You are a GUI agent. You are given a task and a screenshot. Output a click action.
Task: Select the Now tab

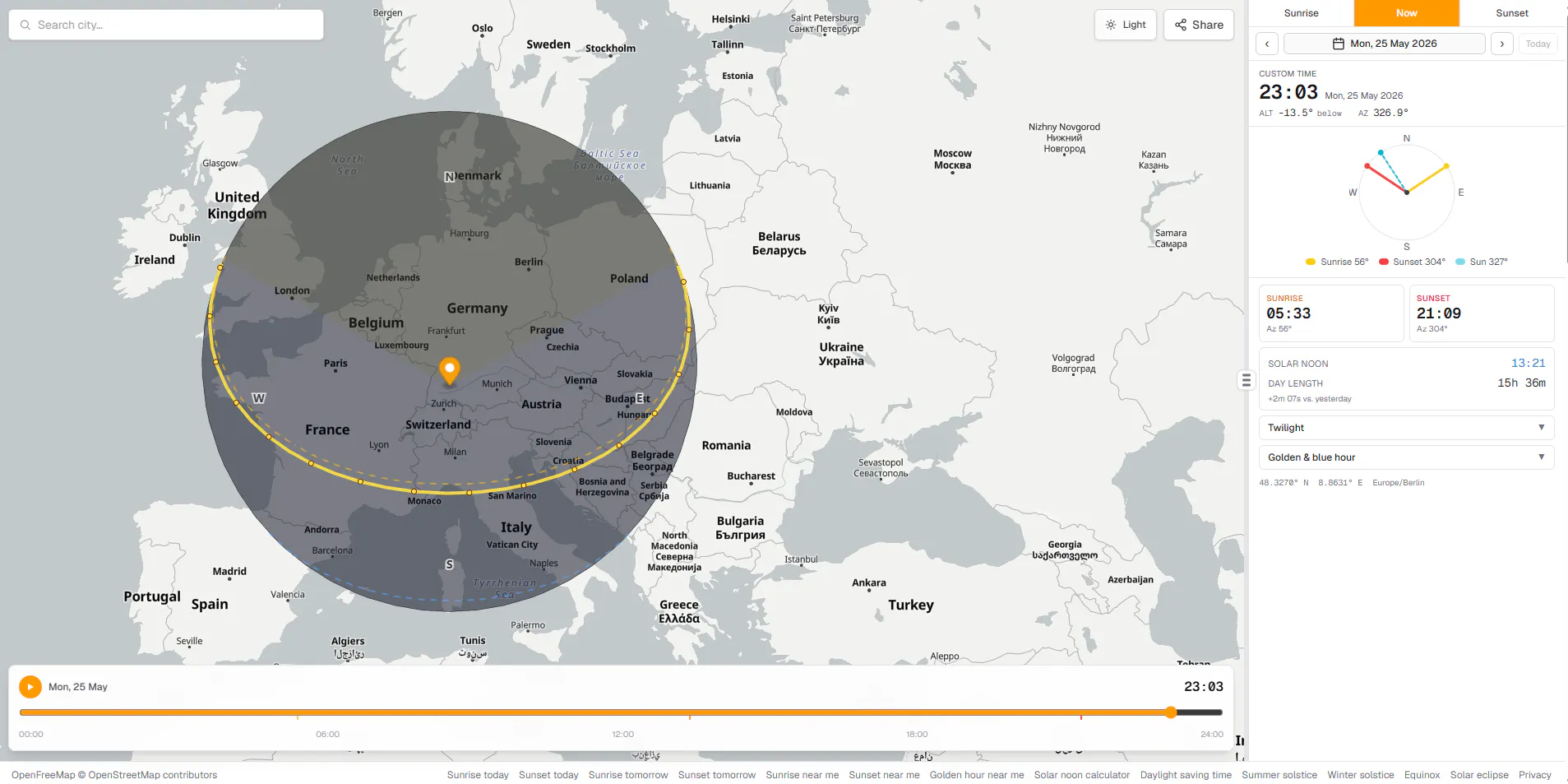tap(1406, 13)
